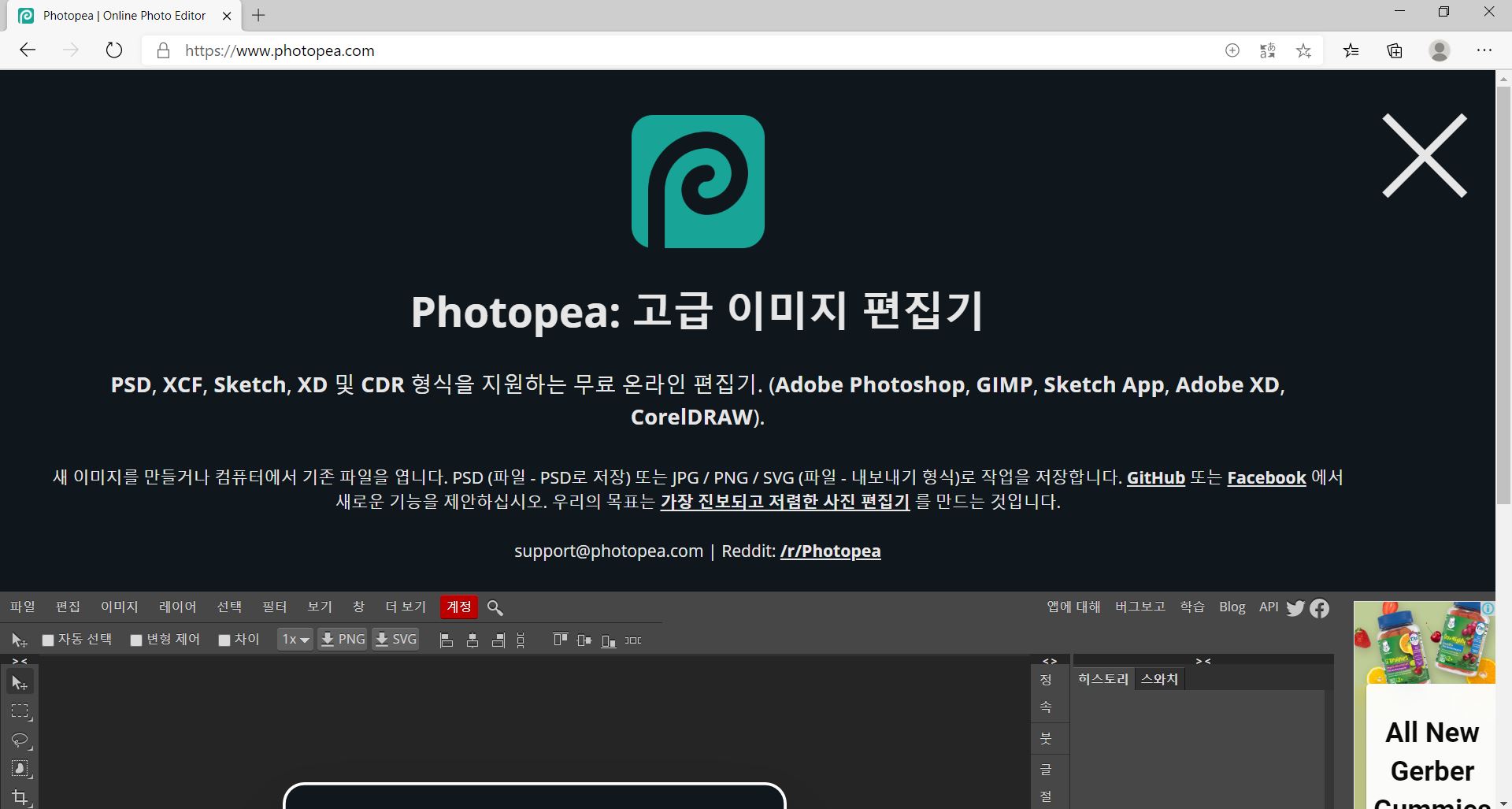This screenshot has height=809, width=1512.
Task: Toggle the 변형 제어 checkbox
Action: [136, 640]
